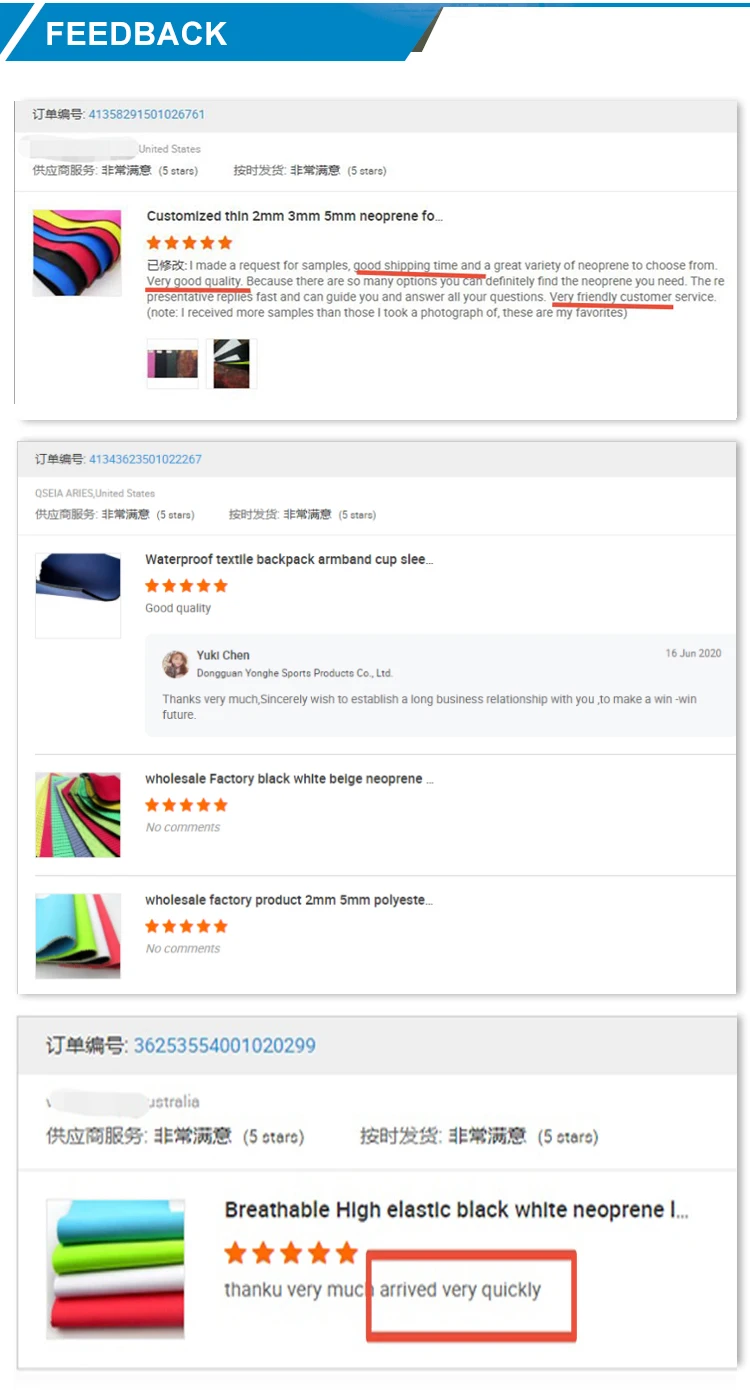750x1390 pixels.
Task: Click the colorful neoprene sheets product thumbnail
Action: 77,252
